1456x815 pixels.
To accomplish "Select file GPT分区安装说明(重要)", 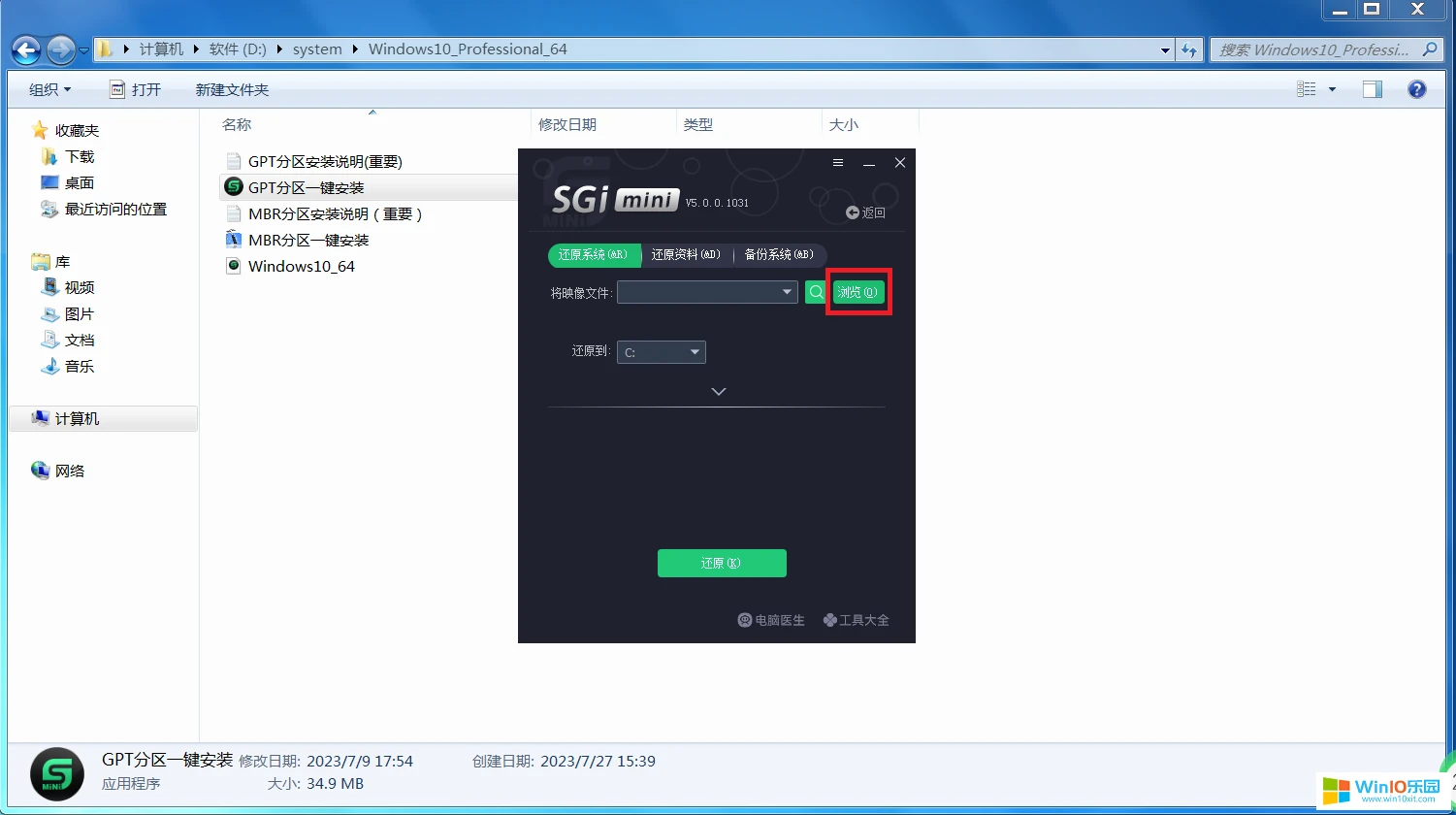I will 325,161.
